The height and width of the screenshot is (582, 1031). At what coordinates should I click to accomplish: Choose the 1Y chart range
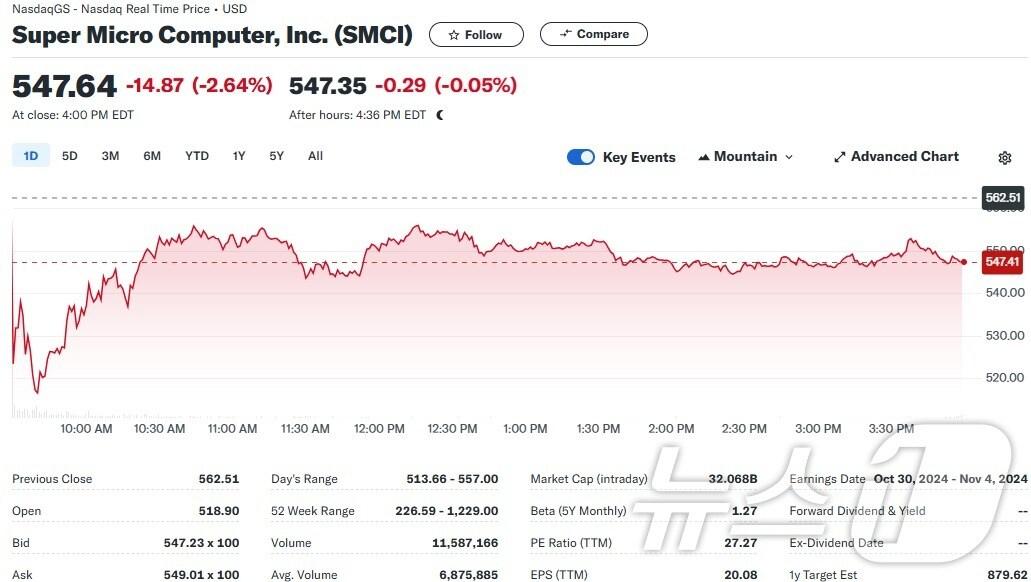pos(239,156)
